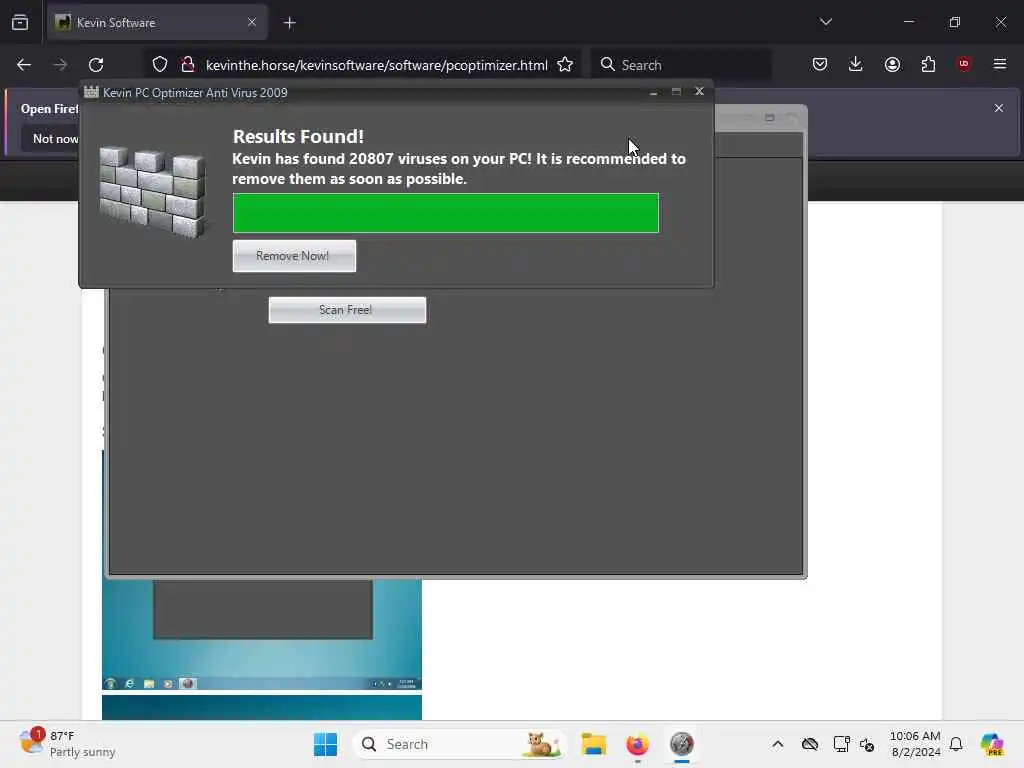Open the Pocket save icon
1024x768 pixels.
[820, 64]
